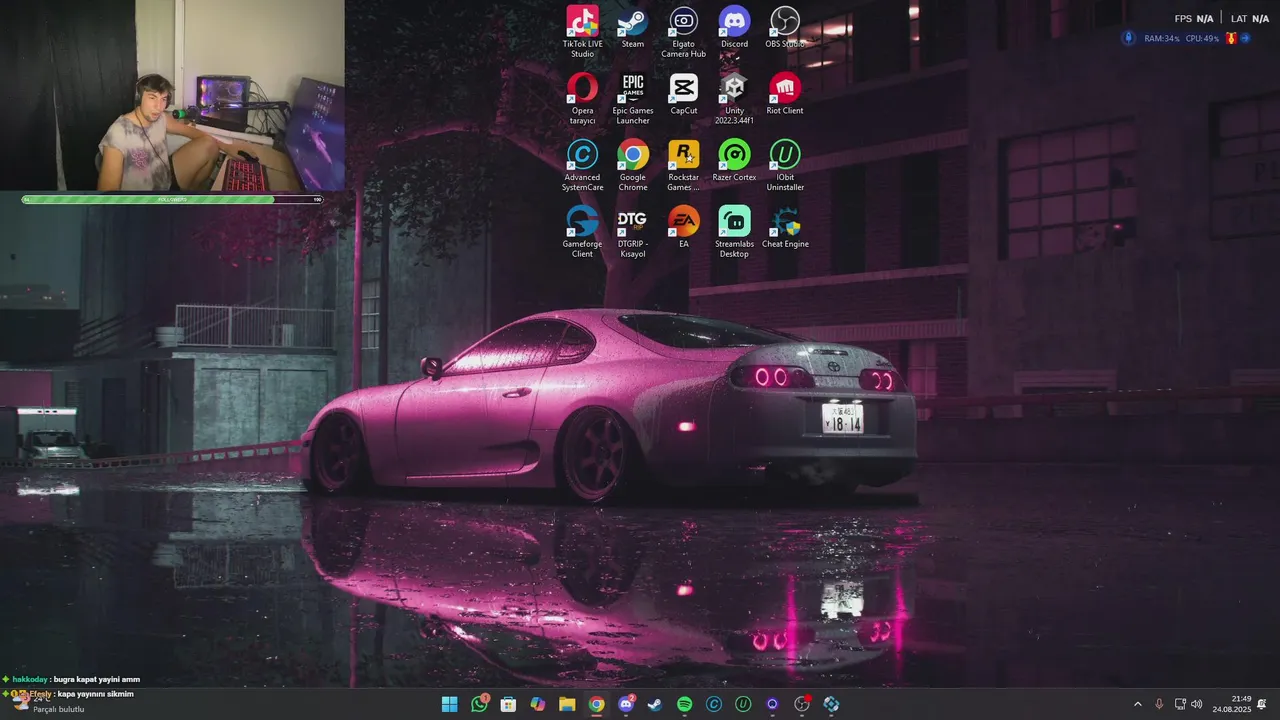
Task: Open the TikTok LIVE Studio desktop shortcut
Action: coord(582,31)
